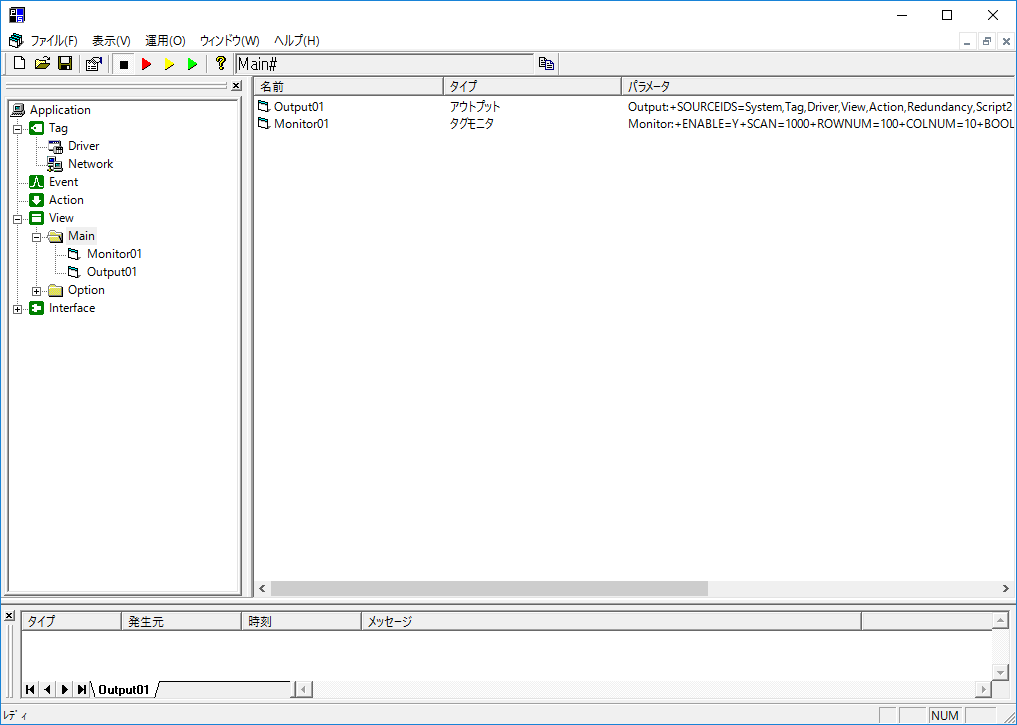Switch to the Output01 tab at bottom
The width and height of the screenshot is (1017, 725).
pyautogui.click(x=123, y=689)
